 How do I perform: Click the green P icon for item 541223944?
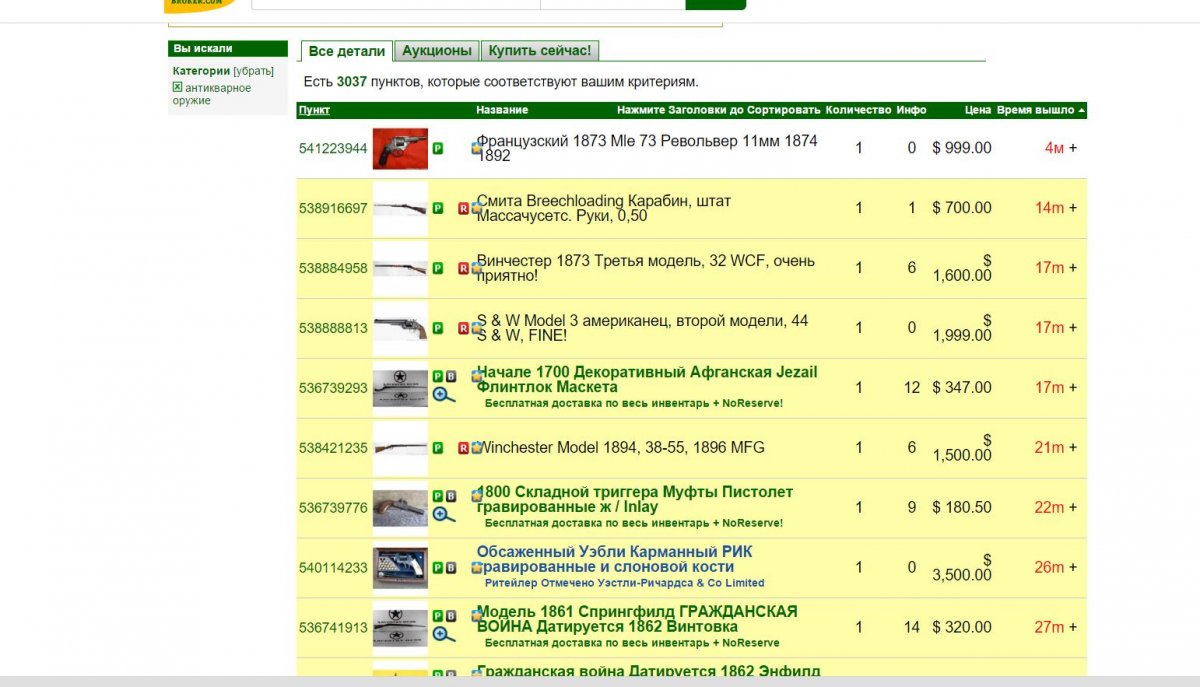pos(437,148)
